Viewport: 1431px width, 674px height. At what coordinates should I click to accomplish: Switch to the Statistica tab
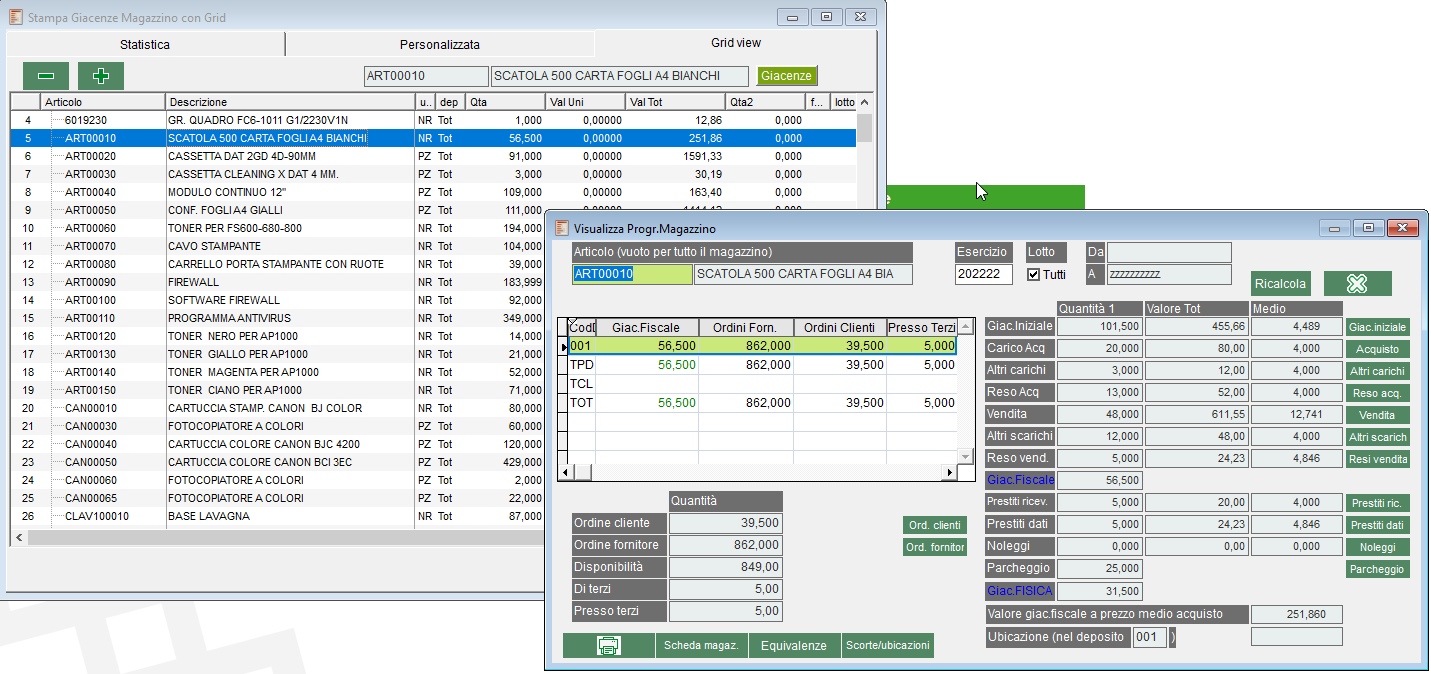(x=145, y=44)
